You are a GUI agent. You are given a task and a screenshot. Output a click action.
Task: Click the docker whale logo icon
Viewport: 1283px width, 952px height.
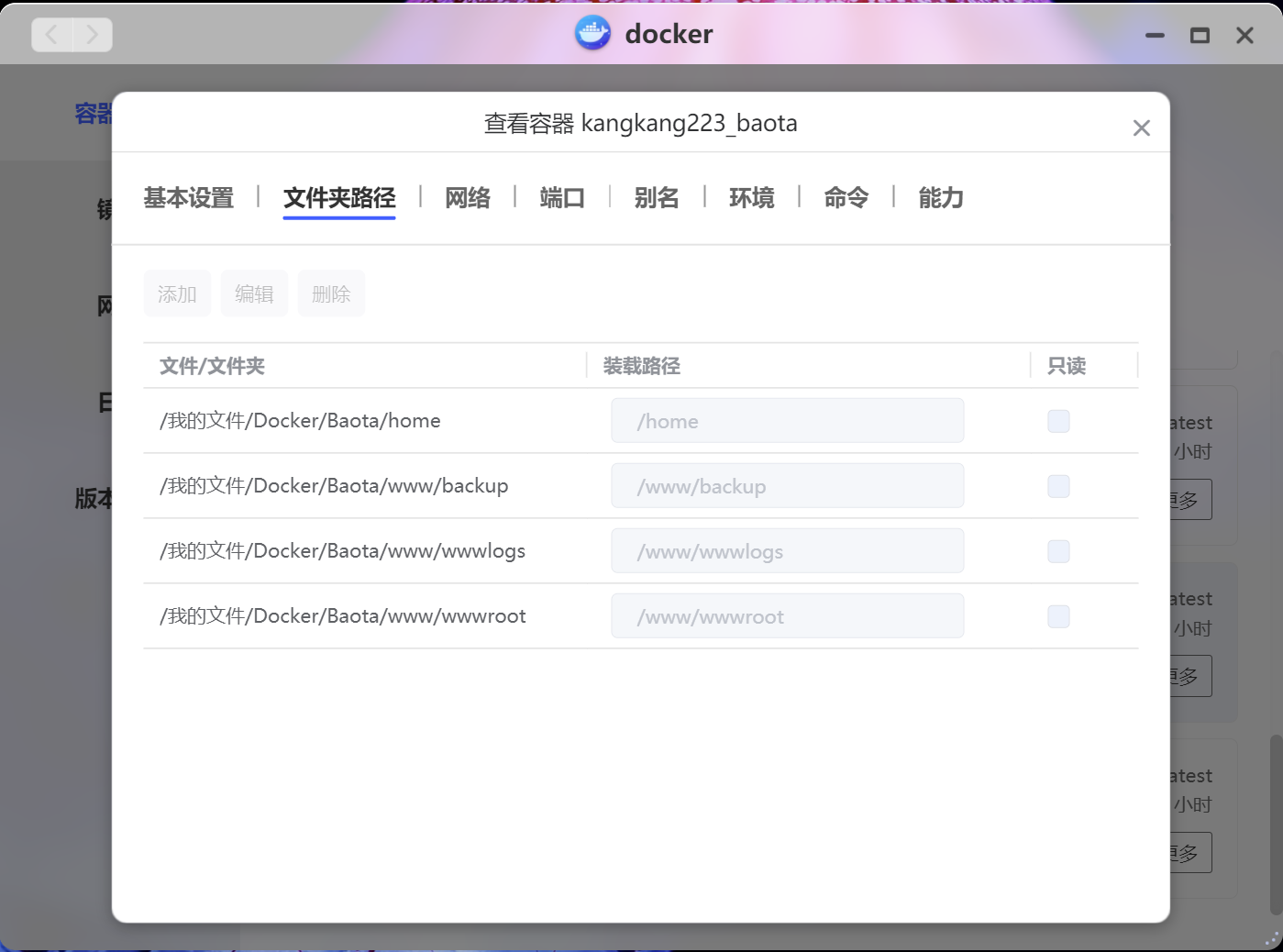click(x=592, y=34)
